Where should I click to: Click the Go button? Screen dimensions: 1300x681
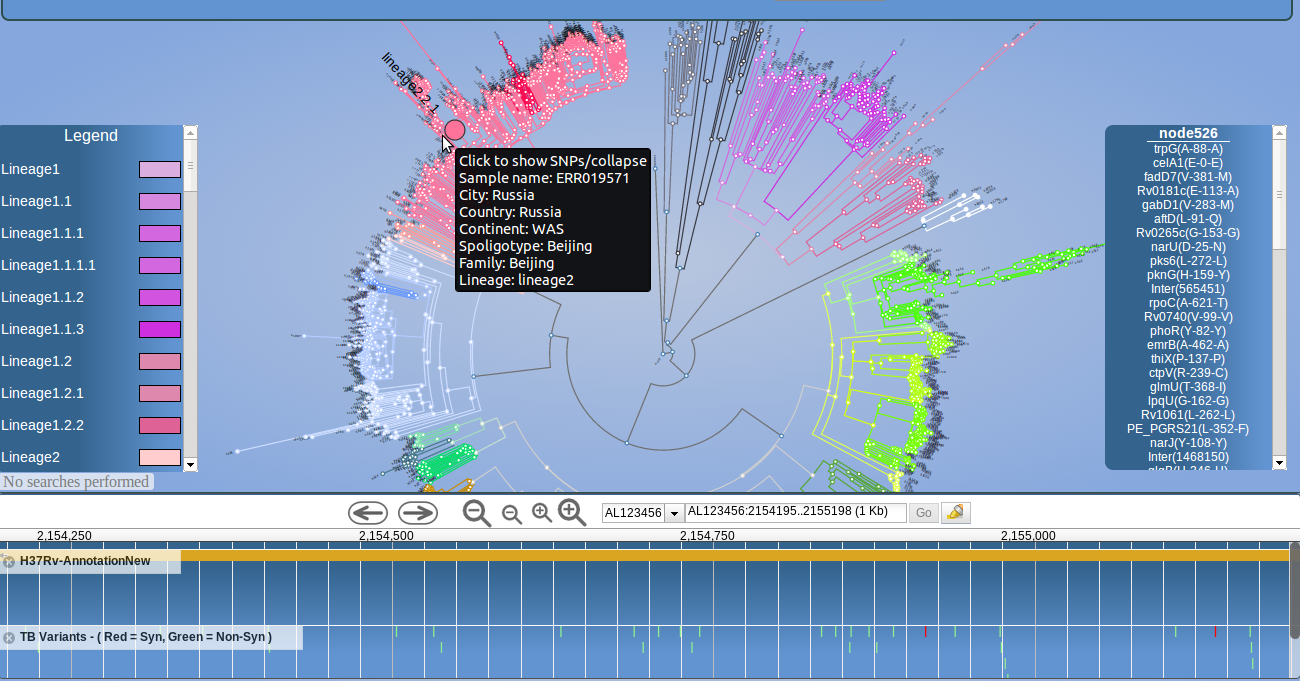(923, 513)
